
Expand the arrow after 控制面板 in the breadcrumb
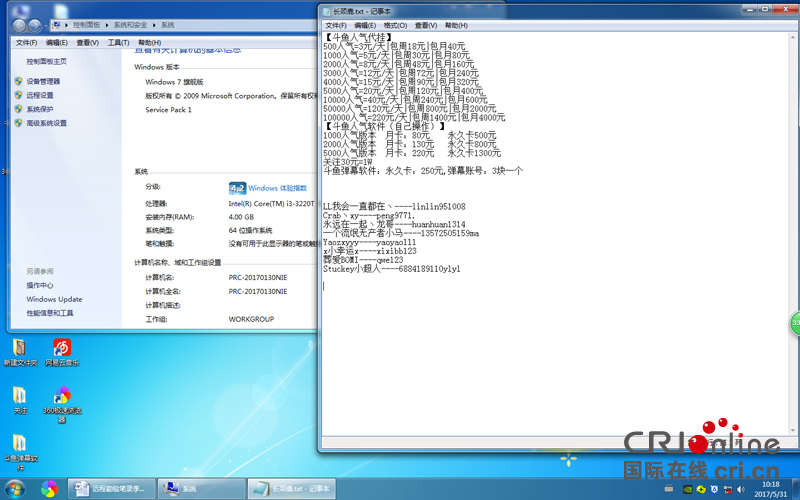pyautogui.click(x=107, y=24)
